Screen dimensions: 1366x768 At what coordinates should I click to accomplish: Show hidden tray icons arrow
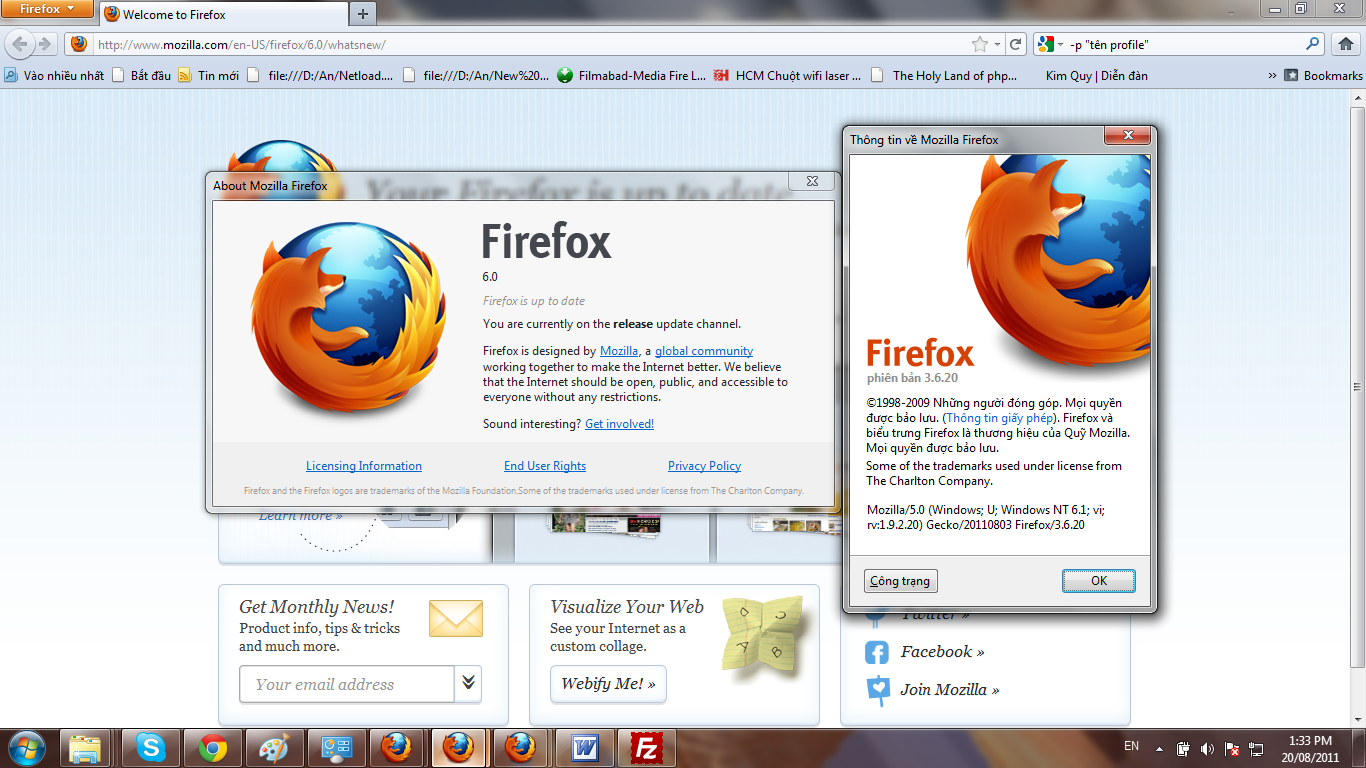point(1159,749)
